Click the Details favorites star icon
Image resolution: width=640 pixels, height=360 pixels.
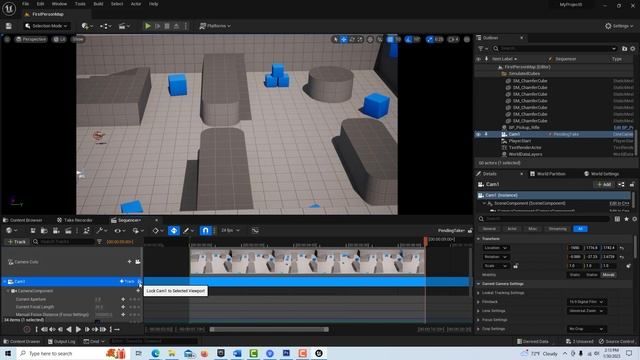626,219
